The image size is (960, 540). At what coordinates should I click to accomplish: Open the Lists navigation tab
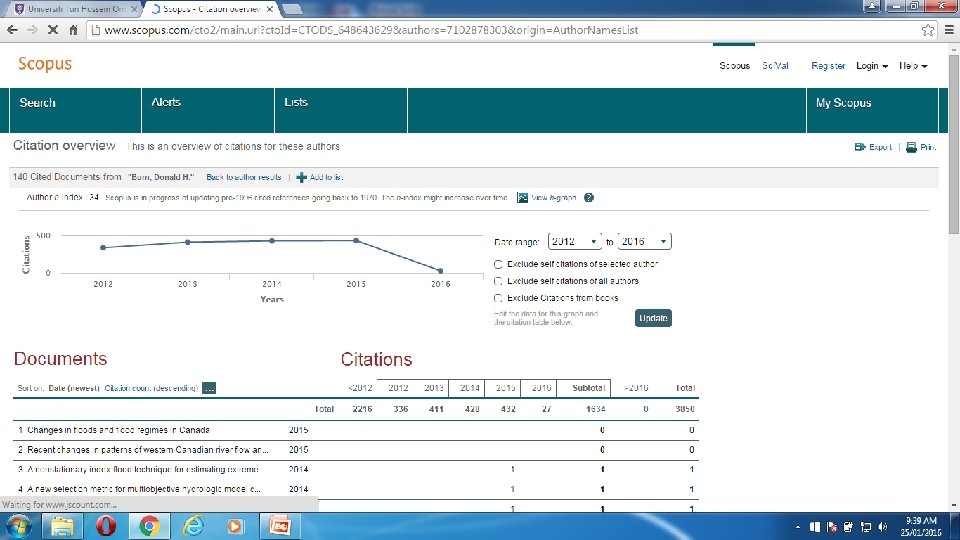tap(340, 110)
